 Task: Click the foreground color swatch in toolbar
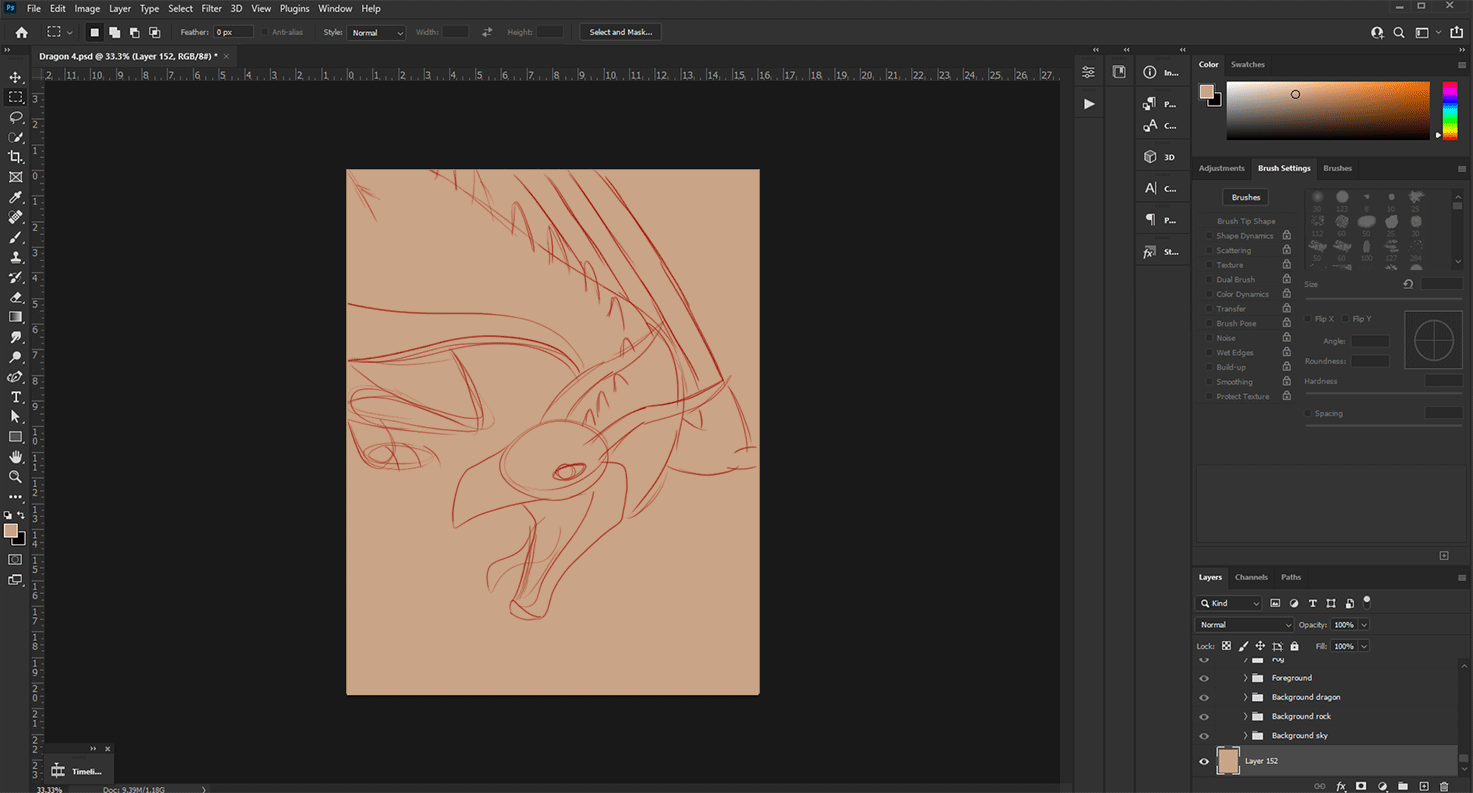point(11,531)
